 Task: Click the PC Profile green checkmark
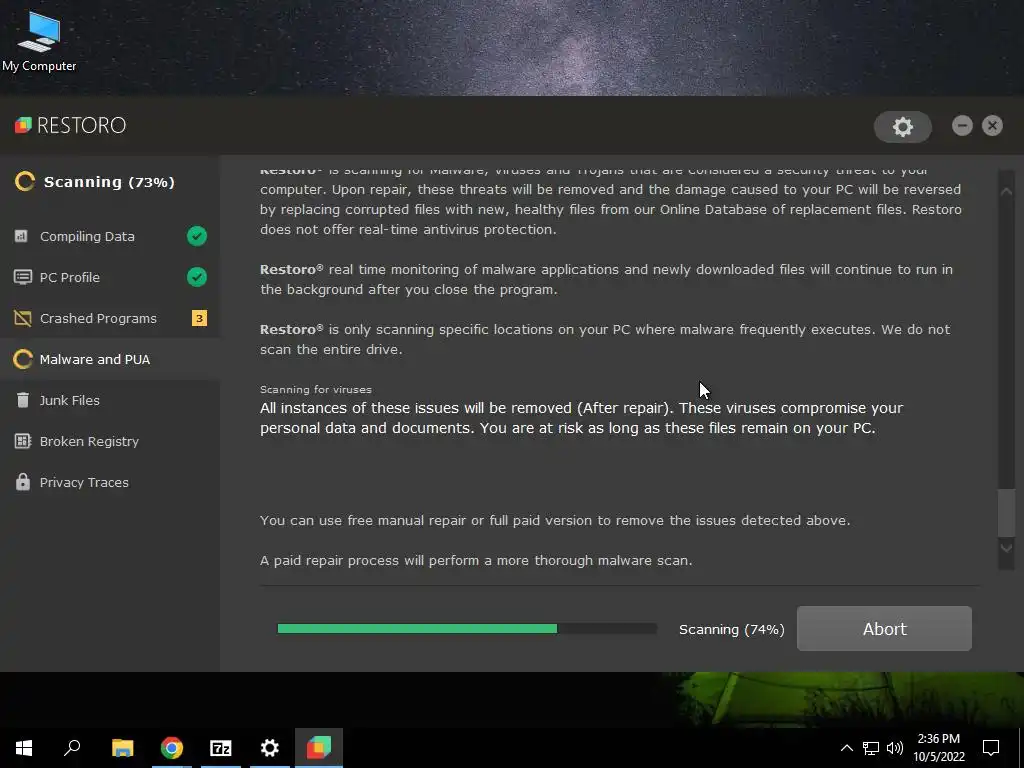[x=197, y=277]
